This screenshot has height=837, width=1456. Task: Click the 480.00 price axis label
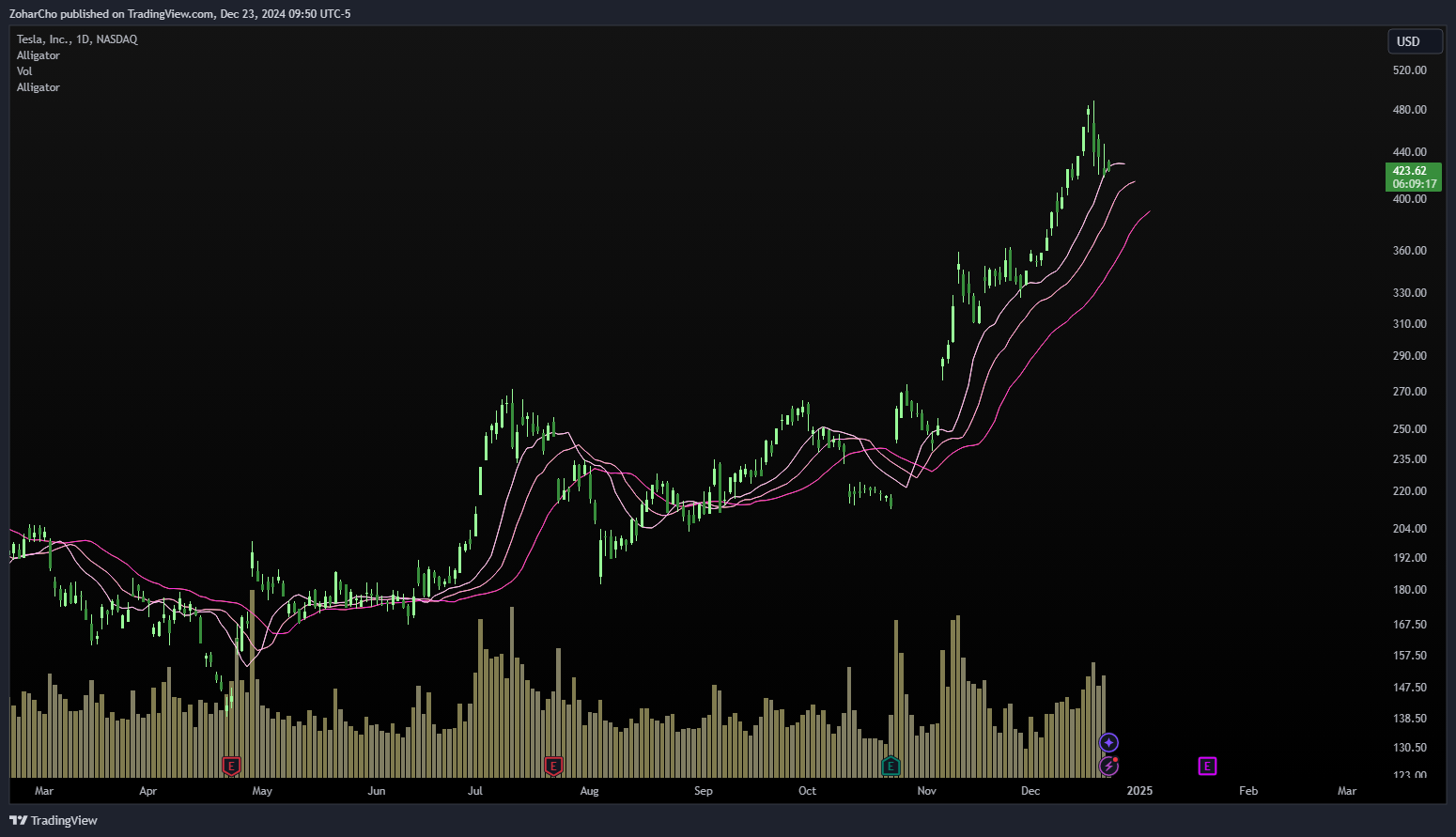[1409, 110]
